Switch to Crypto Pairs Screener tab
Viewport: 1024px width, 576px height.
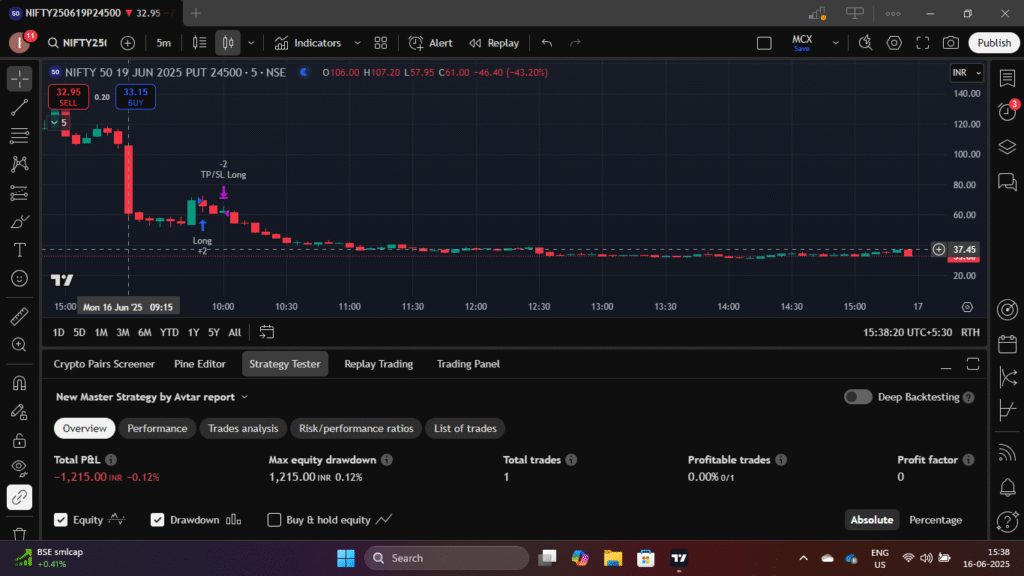click(x=104, y=364)
